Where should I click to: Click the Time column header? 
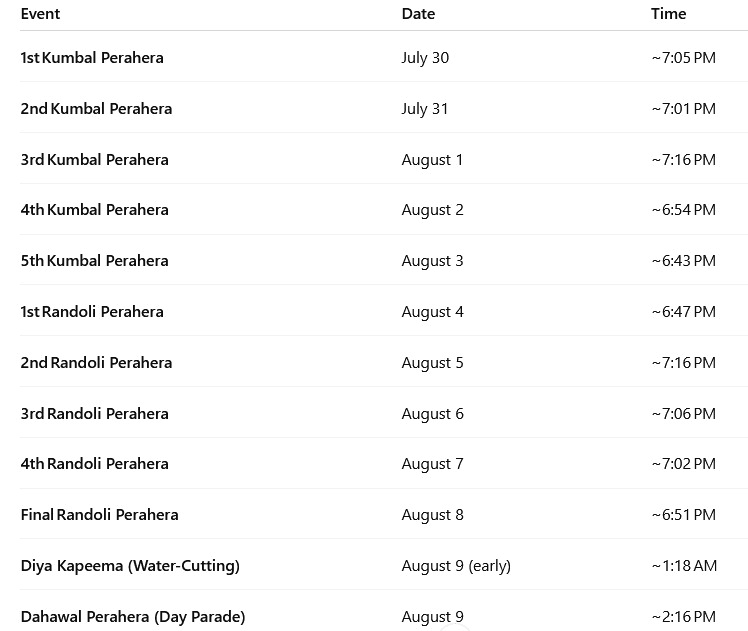click(668, 14)
